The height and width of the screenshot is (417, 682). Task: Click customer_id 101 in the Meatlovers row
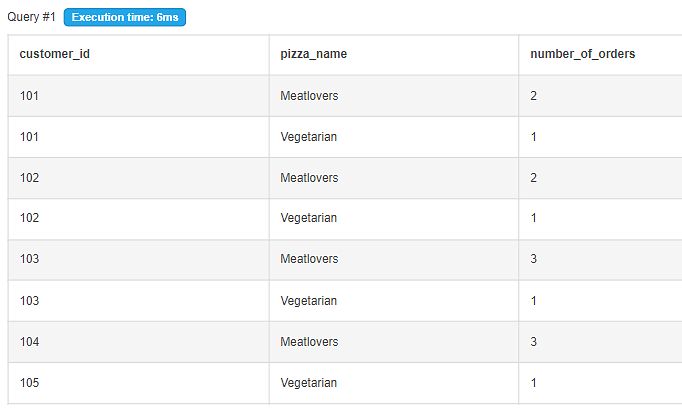pyautogui.click(x=29, y=96)
